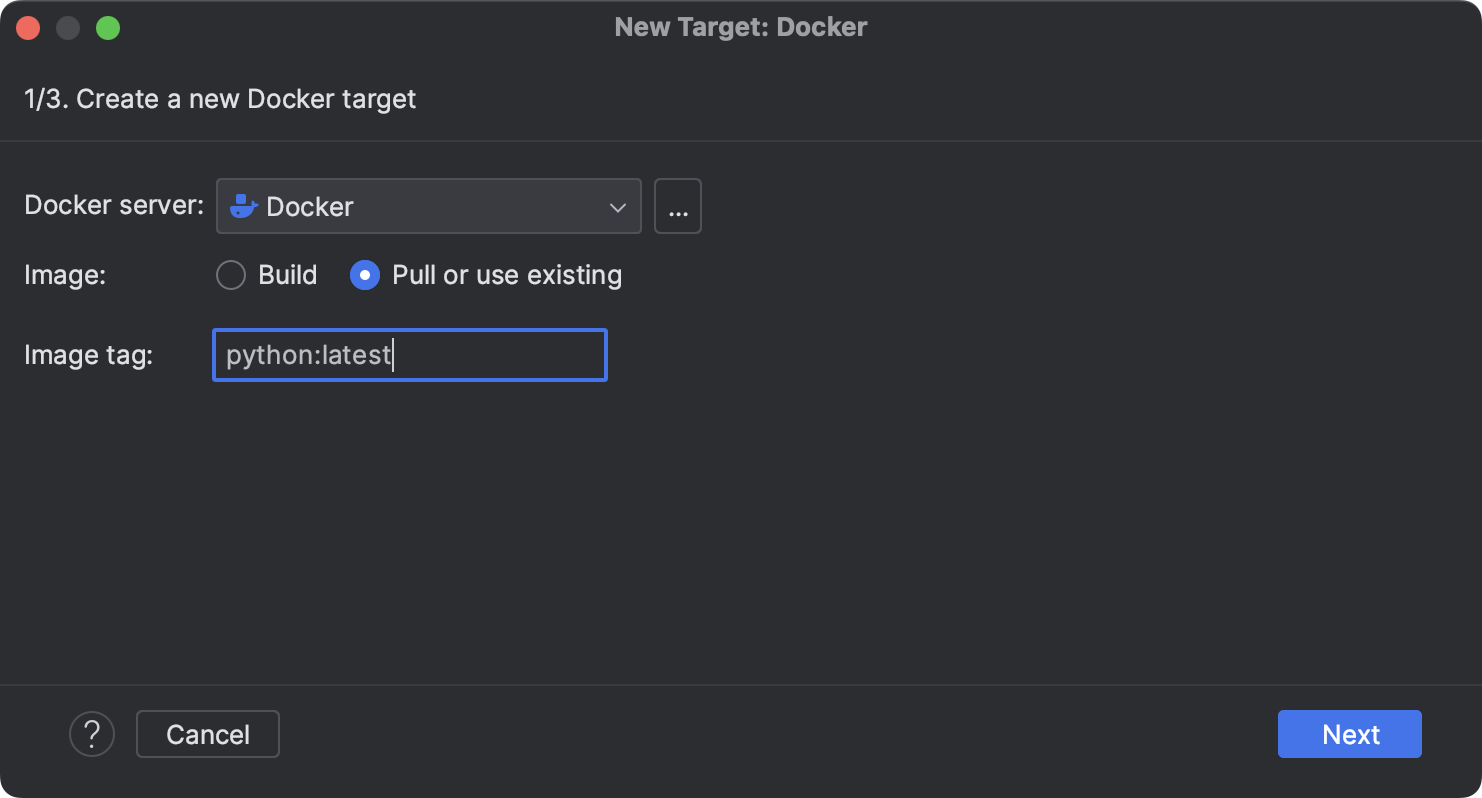Click the dialog title "New Target: Docker"
Screen dimensions: 1482x798
coord(740,27)
